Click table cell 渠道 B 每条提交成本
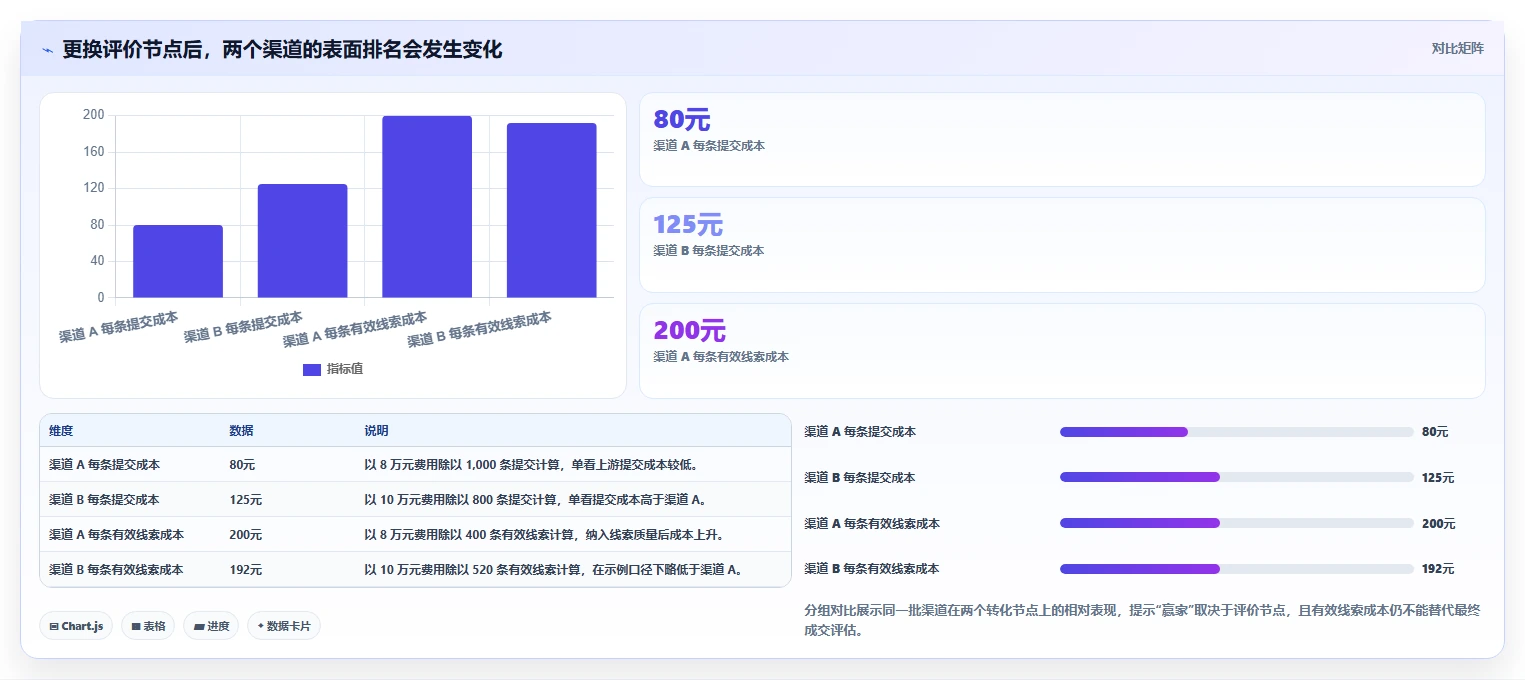The height and width of the screenshot is (680, 1525). click(104, 500)
